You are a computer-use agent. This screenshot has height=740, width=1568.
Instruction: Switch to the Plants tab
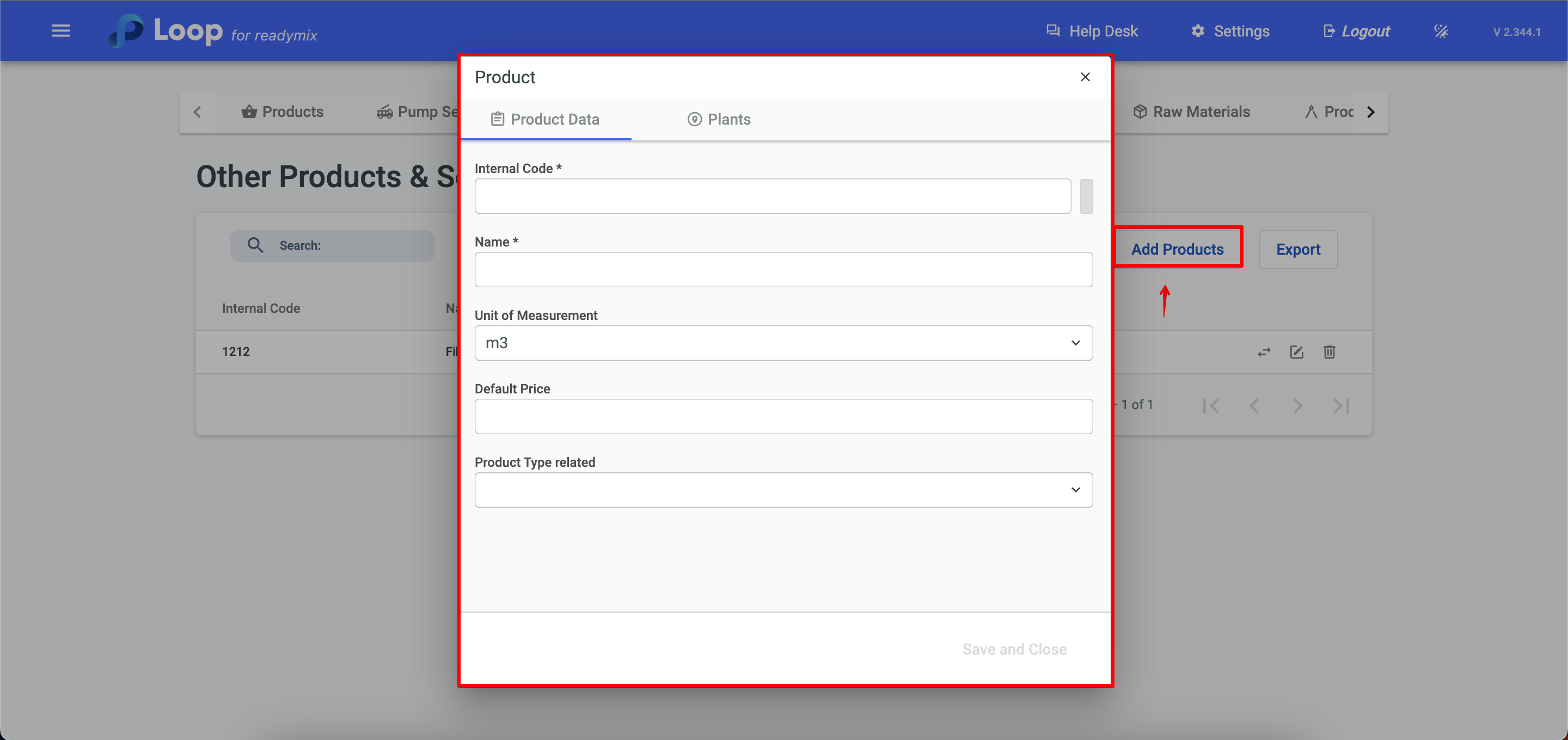(x=719, y=119)
